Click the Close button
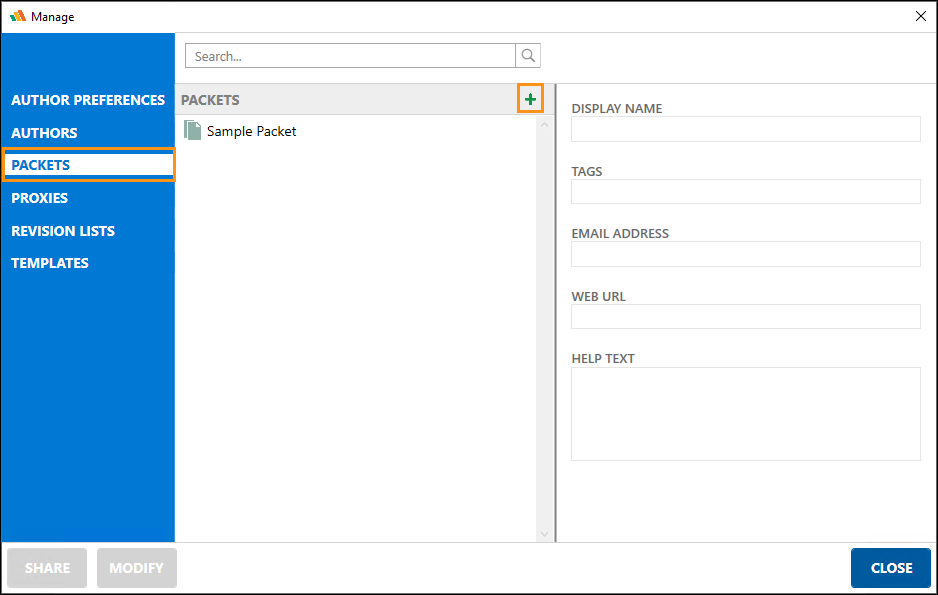 click(891, 568)
